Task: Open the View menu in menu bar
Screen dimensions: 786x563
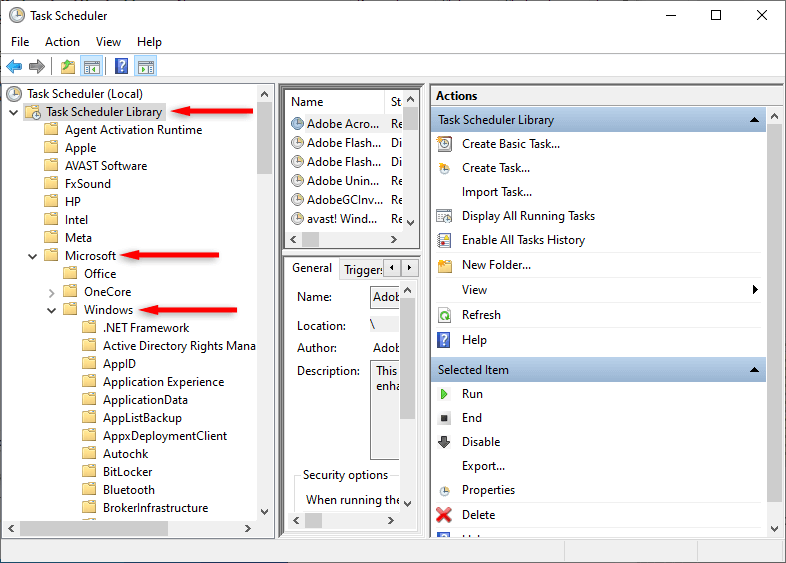Action: pyautogui.click(x=108, y=42)
